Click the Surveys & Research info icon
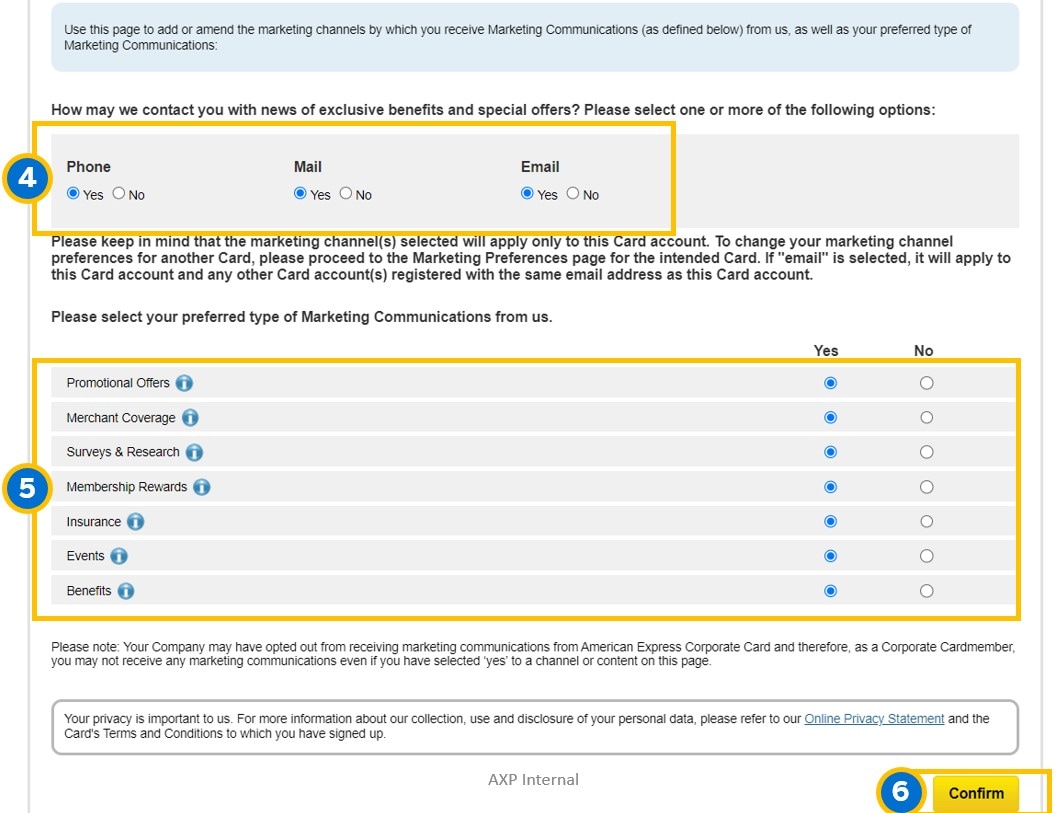This screenshot has height=813, width=1057. [196, 452]
